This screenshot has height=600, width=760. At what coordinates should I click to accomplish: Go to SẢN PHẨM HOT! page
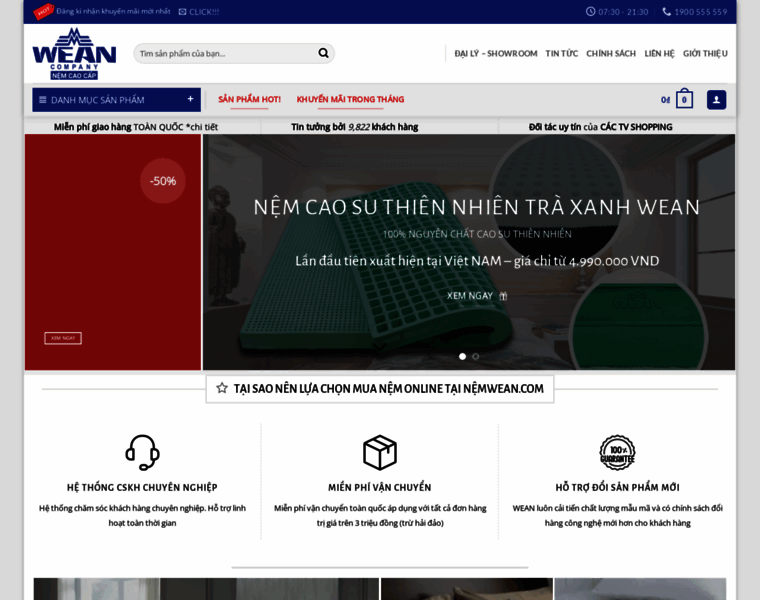click(x=249, y=99)
